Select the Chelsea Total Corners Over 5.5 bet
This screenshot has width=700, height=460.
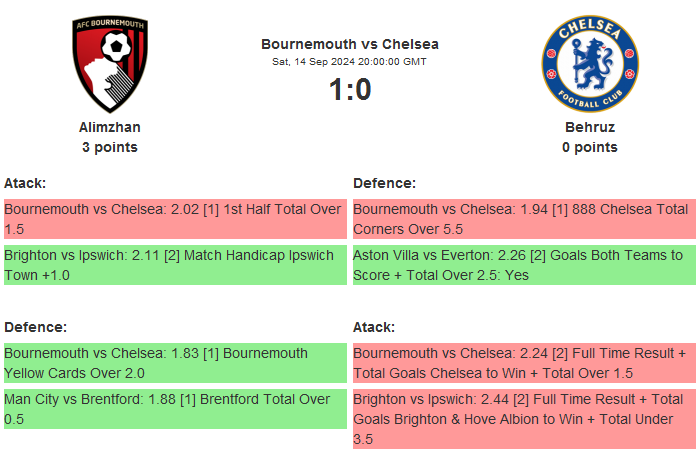[523, 219]
